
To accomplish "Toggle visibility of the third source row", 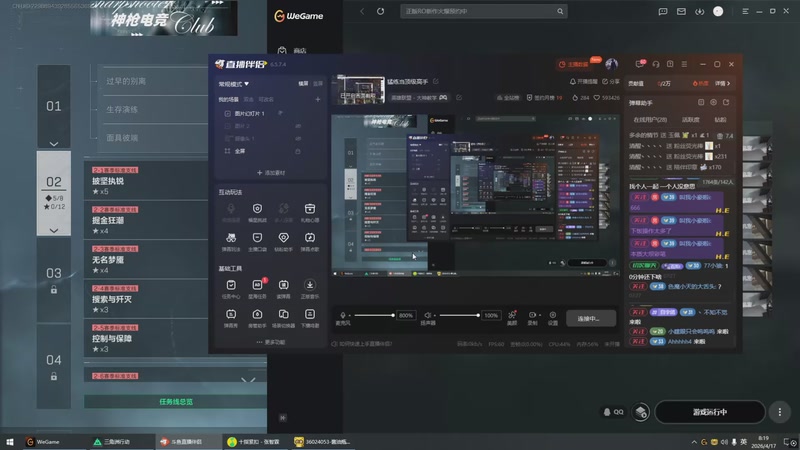I will point(298,138).
